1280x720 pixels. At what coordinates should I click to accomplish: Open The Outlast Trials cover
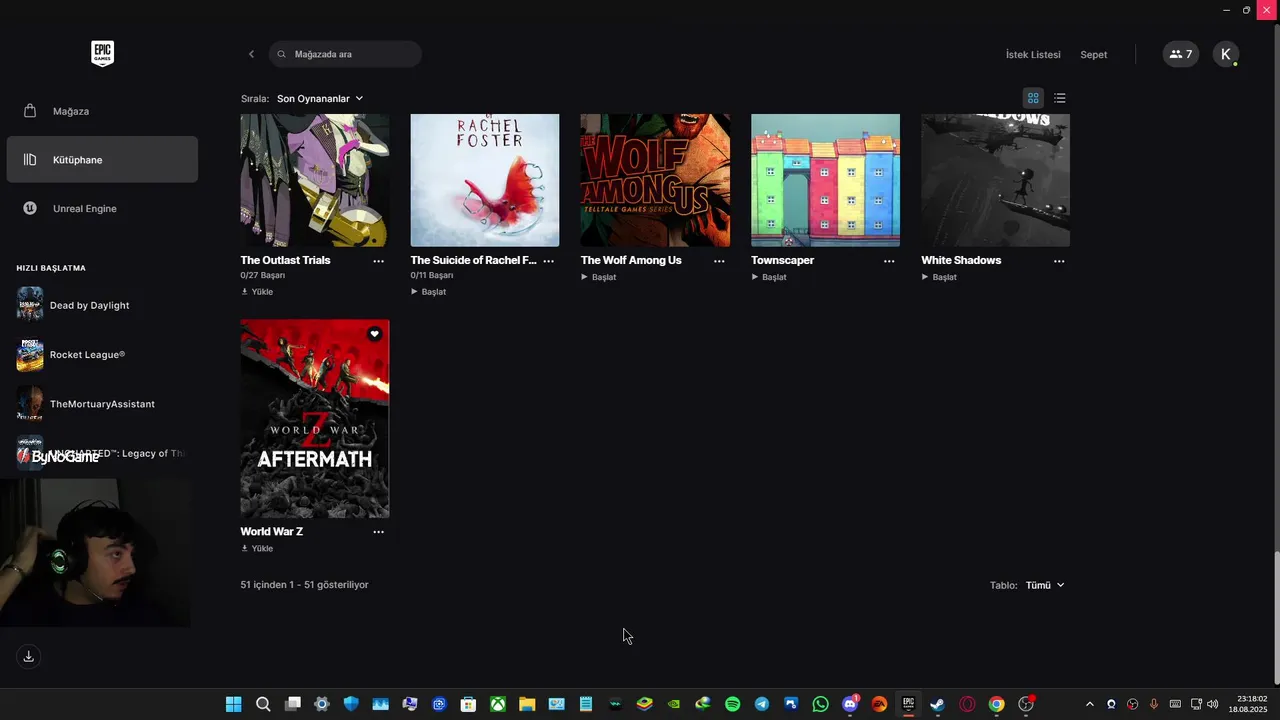tap(315, 180)
